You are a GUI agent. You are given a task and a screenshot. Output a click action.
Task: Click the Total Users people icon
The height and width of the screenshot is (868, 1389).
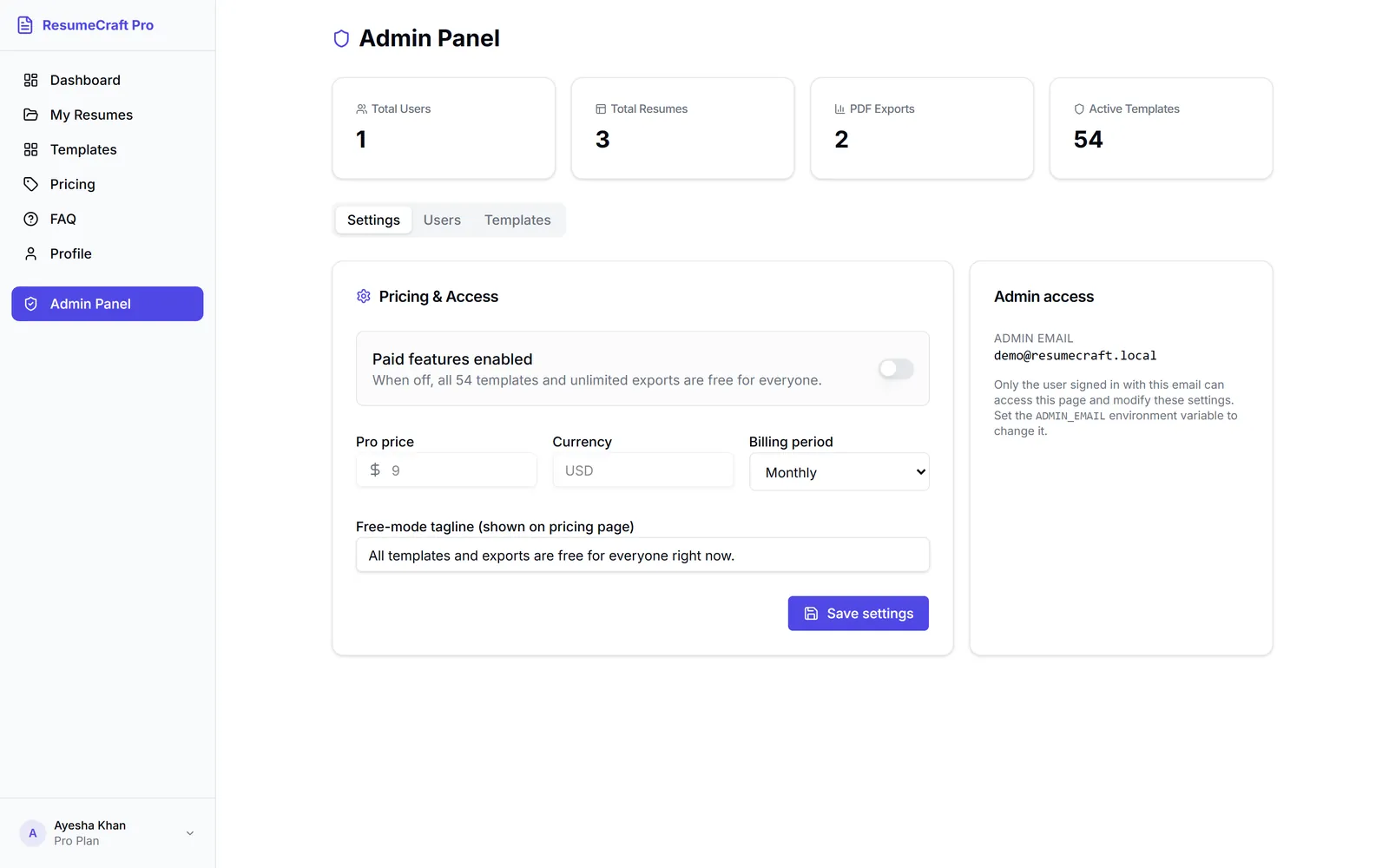click(361, 109)
